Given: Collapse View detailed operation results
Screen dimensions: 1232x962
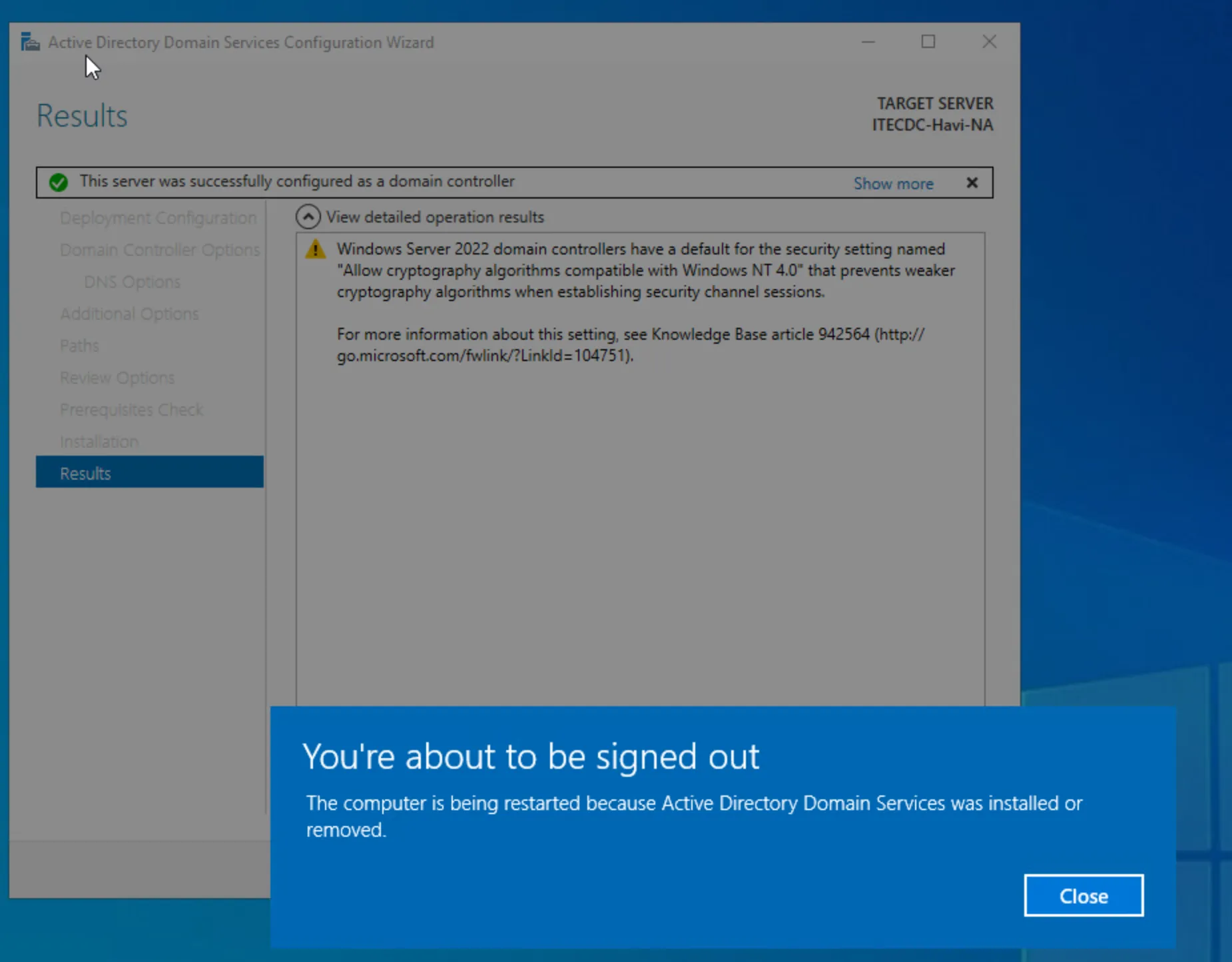Looking at the screenshot, I should pos(308,217).
